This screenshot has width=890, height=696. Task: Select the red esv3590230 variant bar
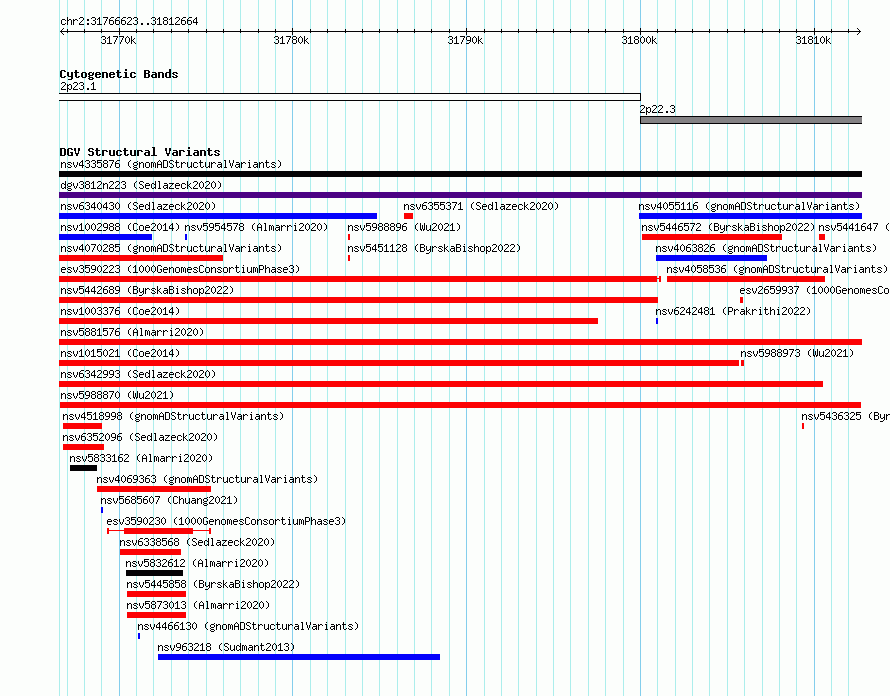click(158, 531)
